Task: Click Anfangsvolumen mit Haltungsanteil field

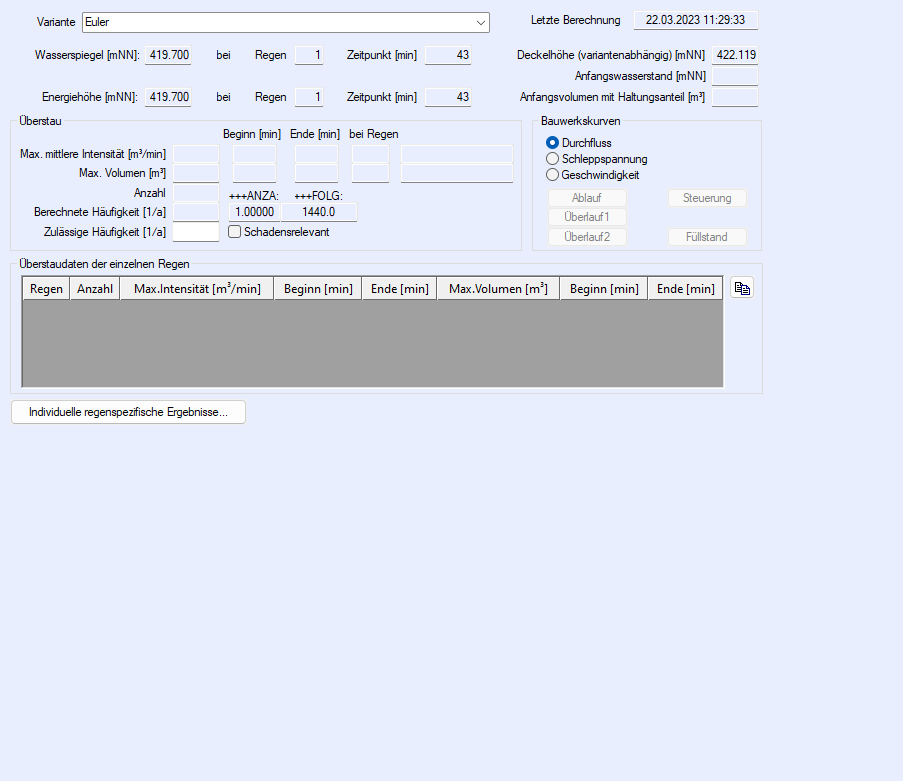Action: pos(734,97)
